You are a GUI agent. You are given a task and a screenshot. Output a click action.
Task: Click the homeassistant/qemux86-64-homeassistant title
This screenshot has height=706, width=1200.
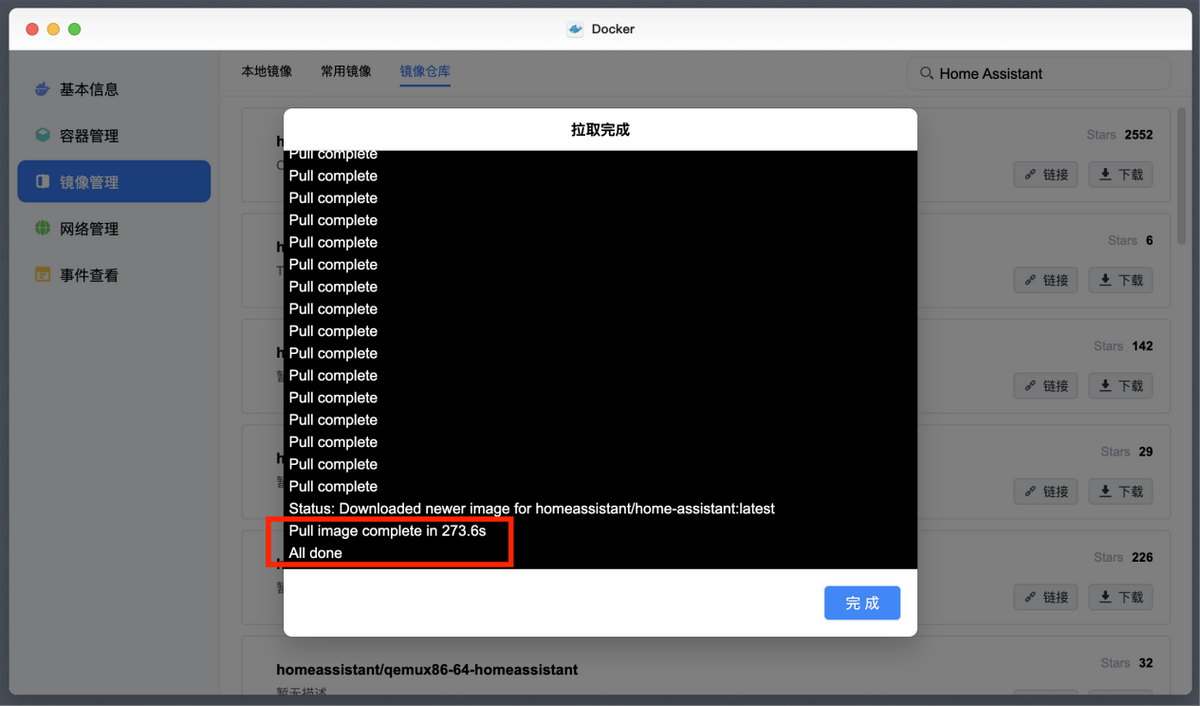point(427,669)
